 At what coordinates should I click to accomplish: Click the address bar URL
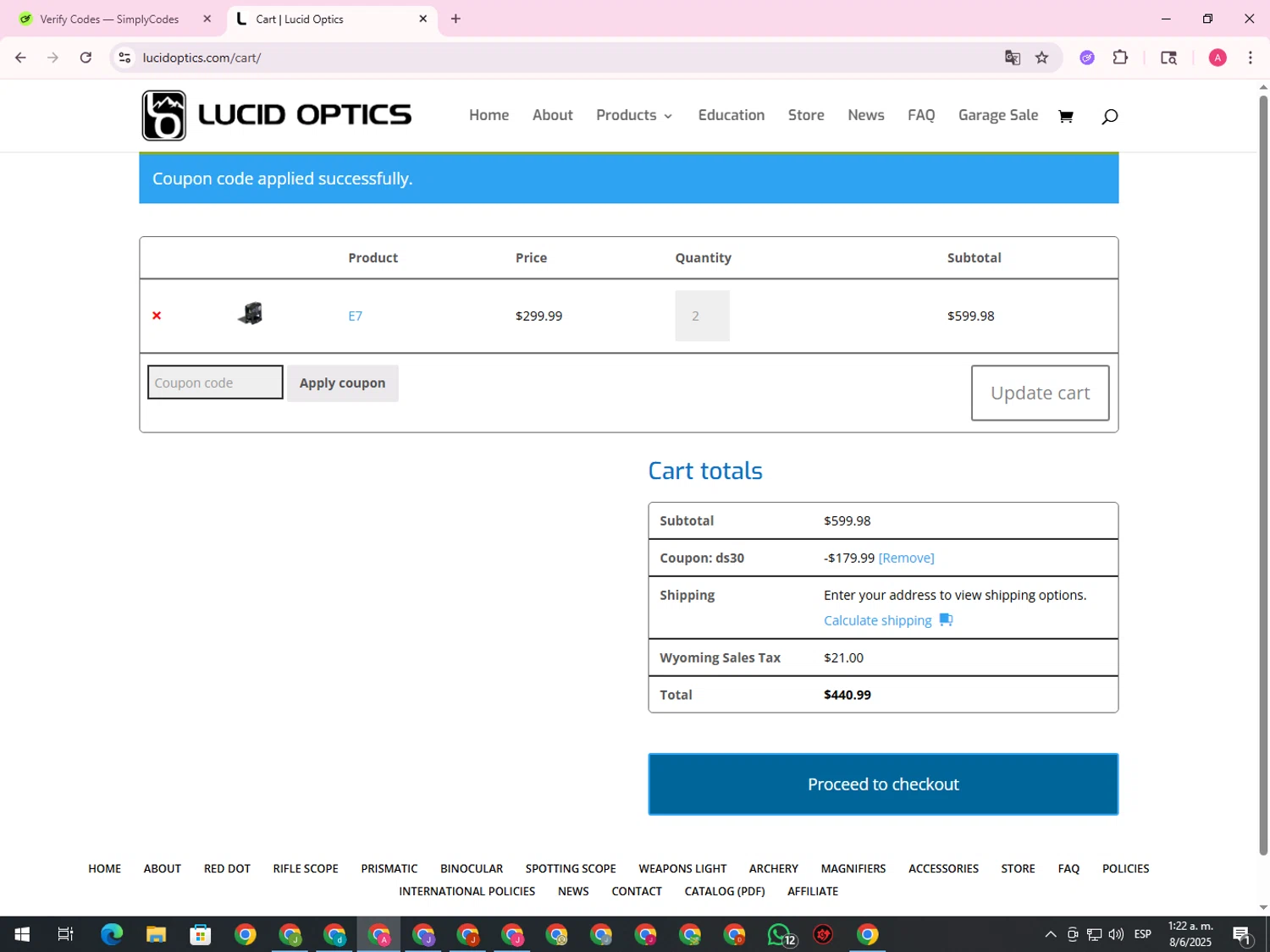tap(202, 58)
